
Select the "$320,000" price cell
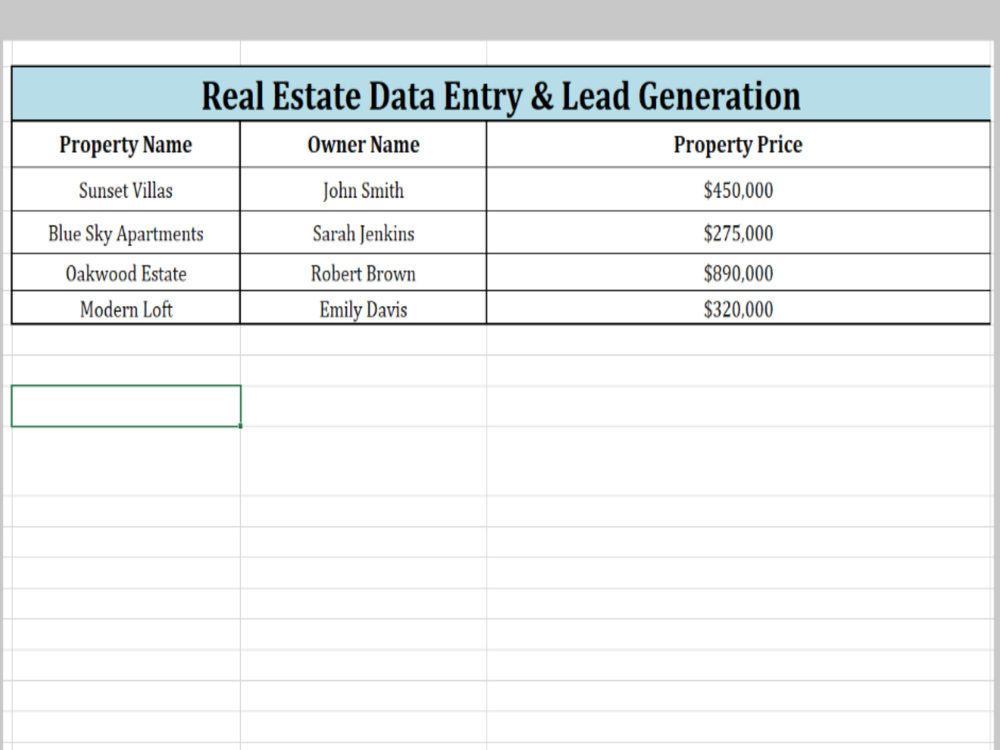[739, 309]
